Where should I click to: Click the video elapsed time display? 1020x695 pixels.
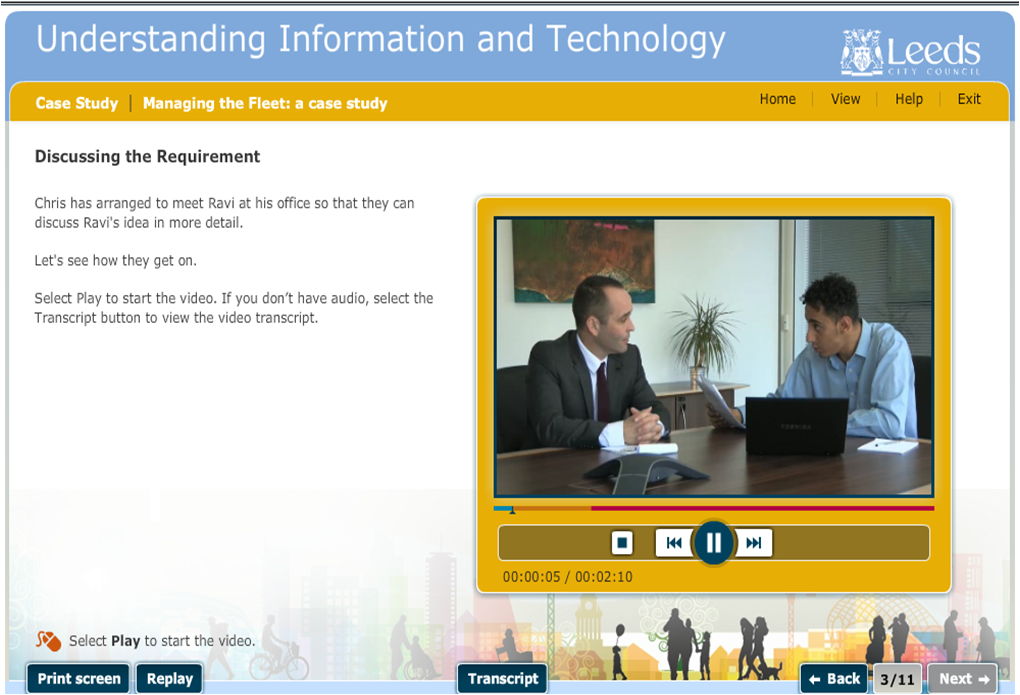click(x=531, y=577)
